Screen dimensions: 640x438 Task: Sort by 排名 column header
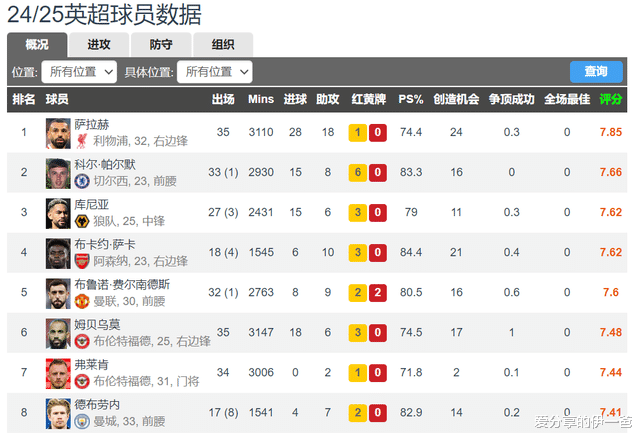24,99
